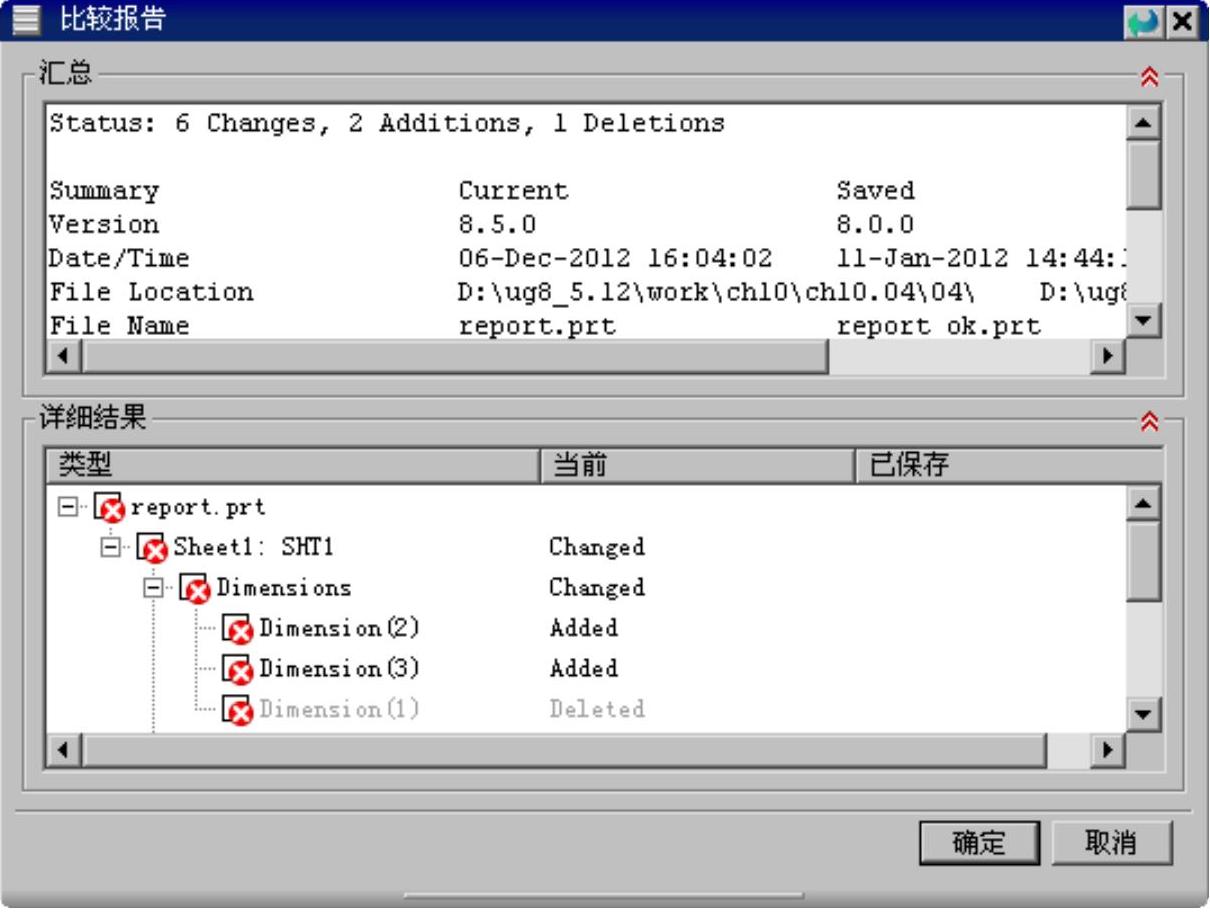Click the icon beside Dimension(2)
1210x924 pixels.
(238, 629)
